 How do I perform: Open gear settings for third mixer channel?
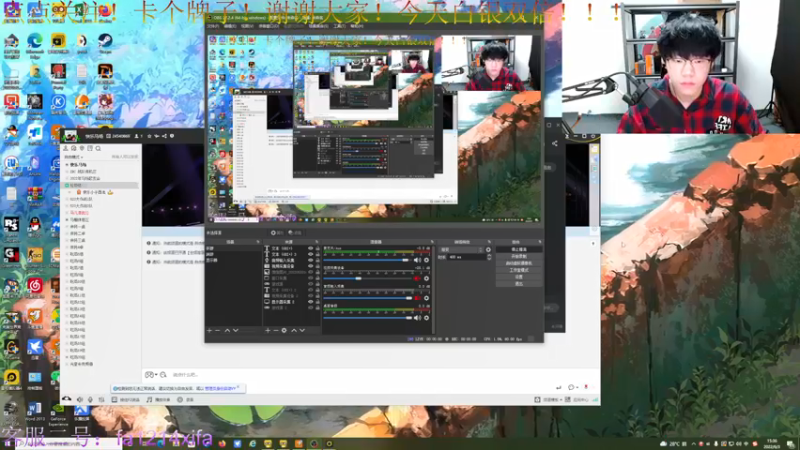(x=427, y=298)
